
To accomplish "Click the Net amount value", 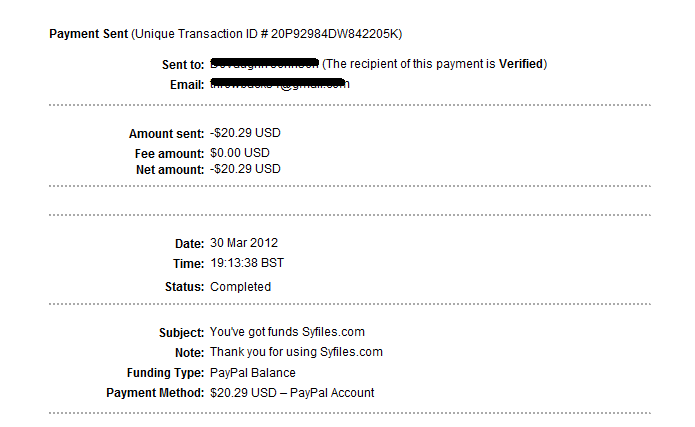I will 245,169.
